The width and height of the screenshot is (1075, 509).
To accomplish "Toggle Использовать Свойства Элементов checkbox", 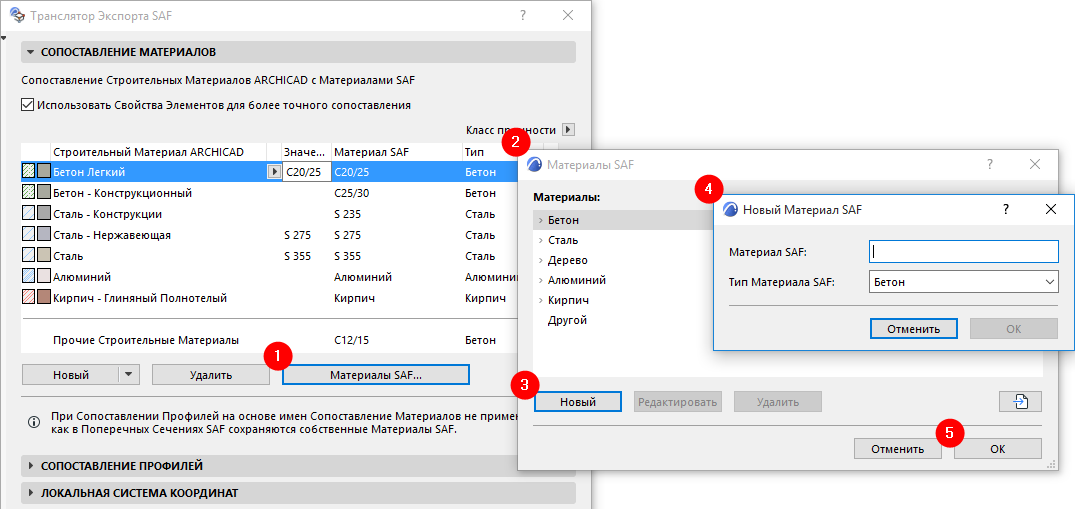I will (27, 105).
